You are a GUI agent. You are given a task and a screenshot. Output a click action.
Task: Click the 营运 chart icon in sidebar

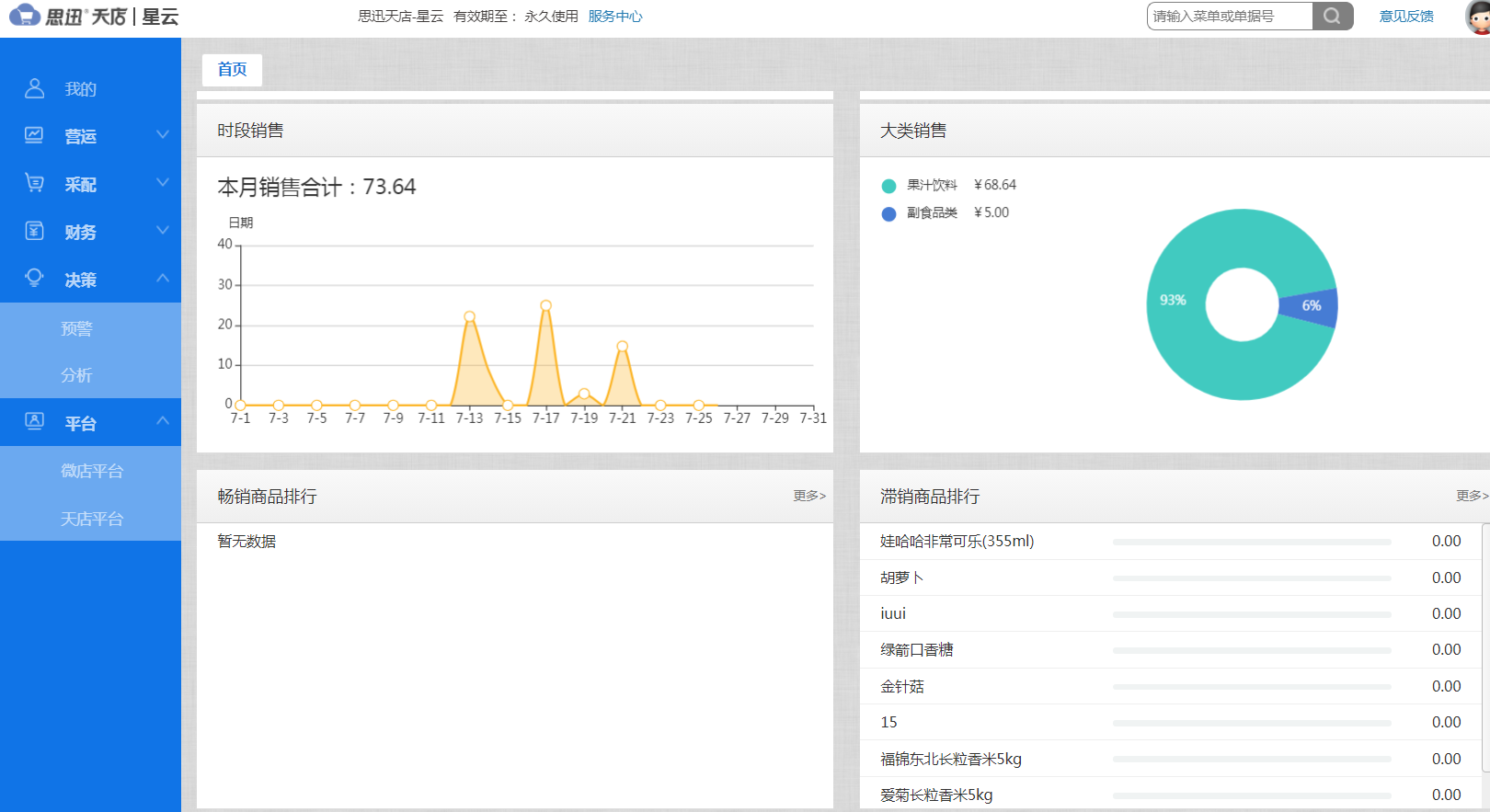(x=34, y=135)
